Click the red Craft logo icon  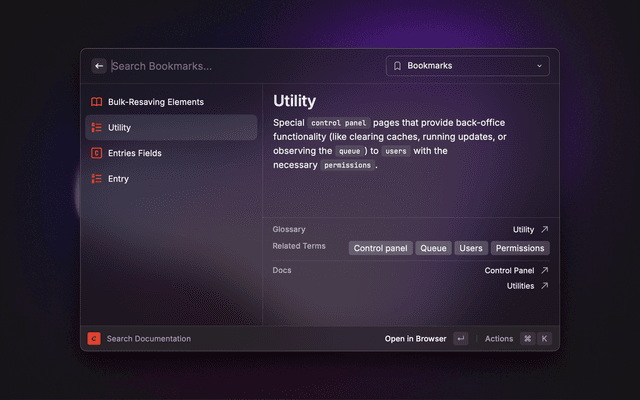[x=94, y=339]
